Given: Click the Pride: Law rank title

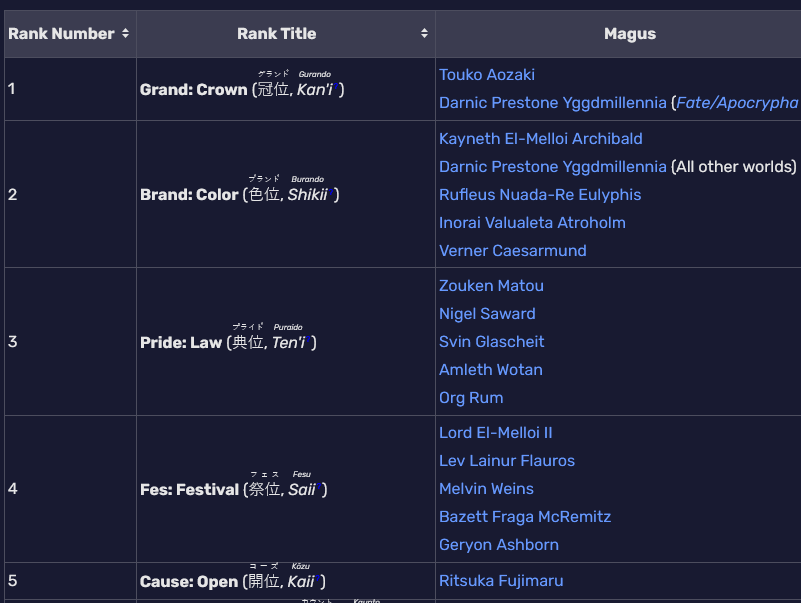Looking at the screenshot, I should [x=181, y=343].
